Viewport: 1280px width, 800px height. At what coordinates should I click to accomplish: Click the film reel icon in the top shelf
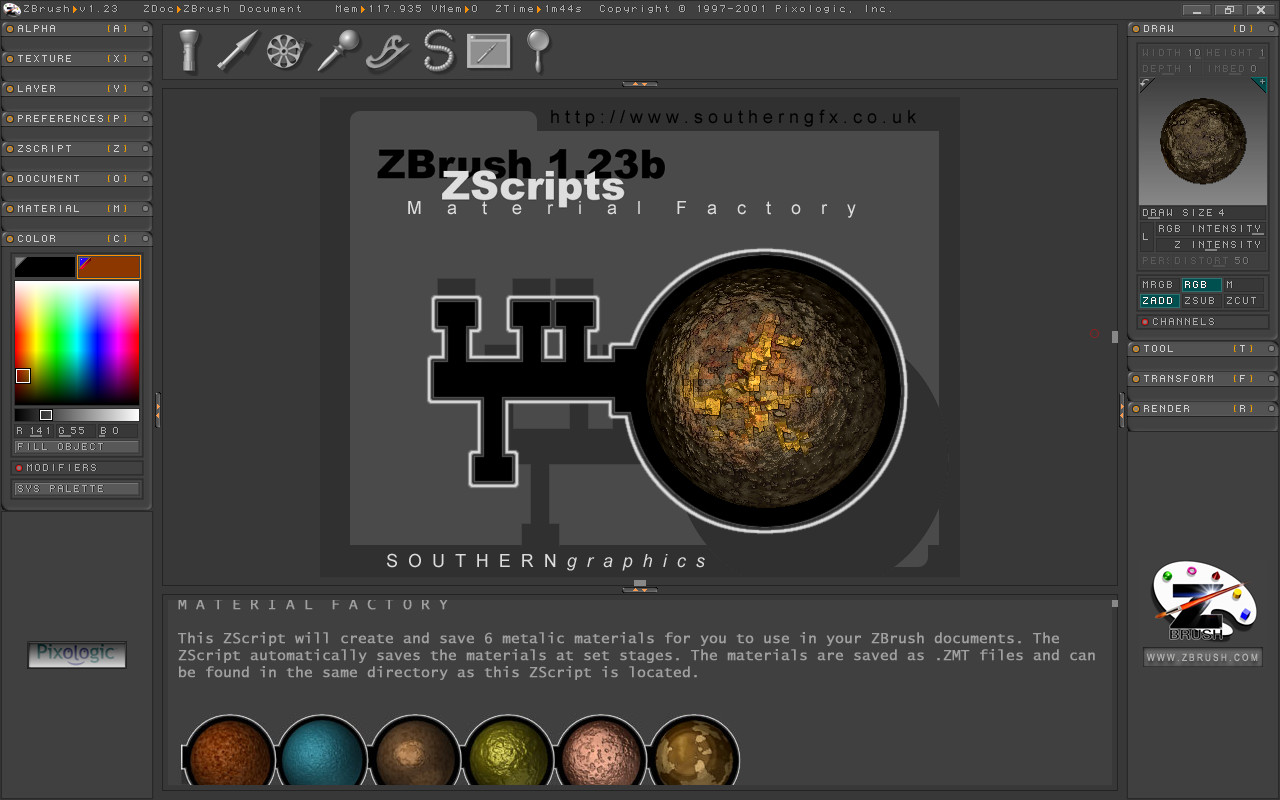pos(284,51)
